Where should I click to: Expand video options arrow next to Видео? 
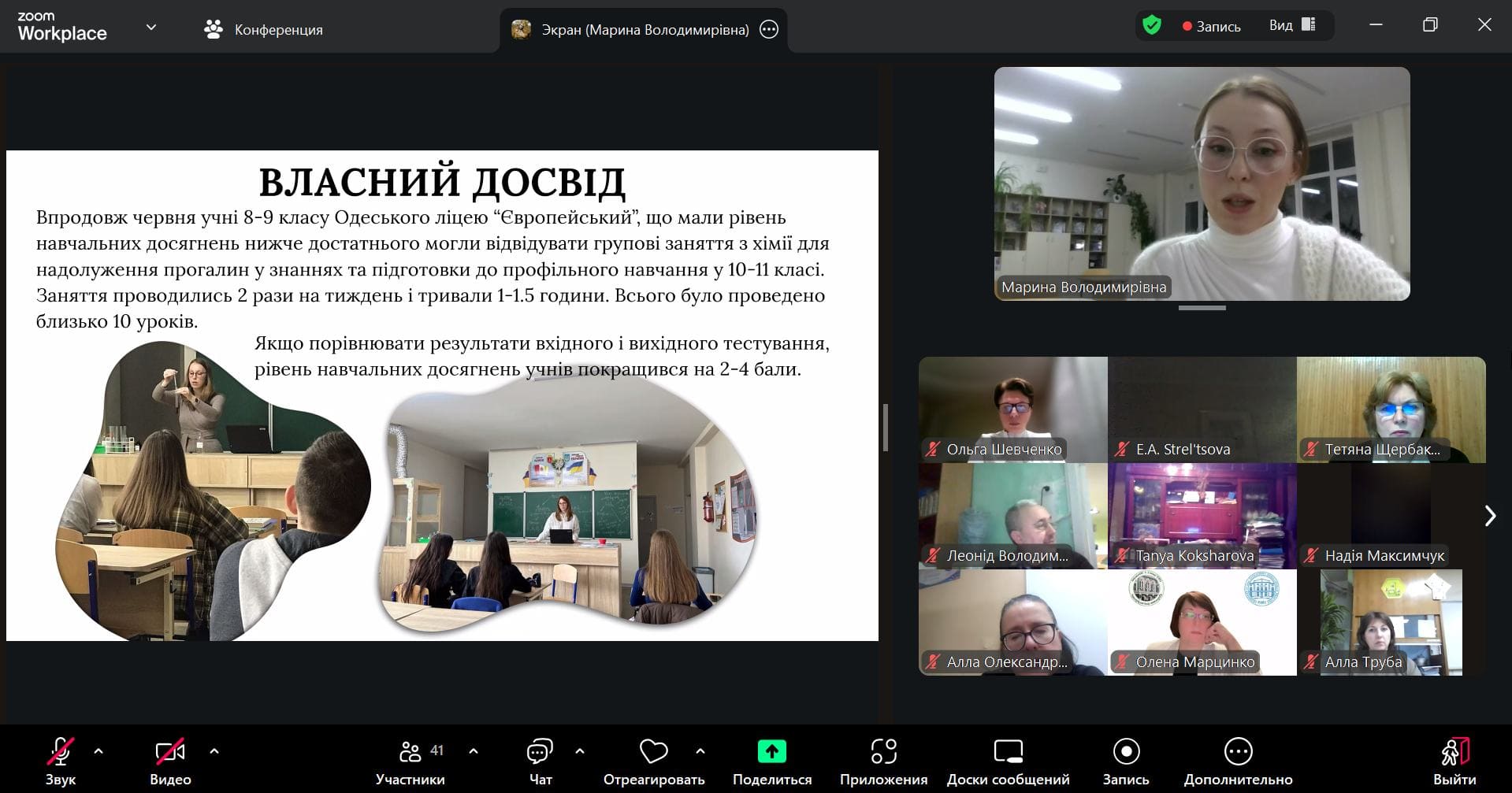[x=214, y=751]
